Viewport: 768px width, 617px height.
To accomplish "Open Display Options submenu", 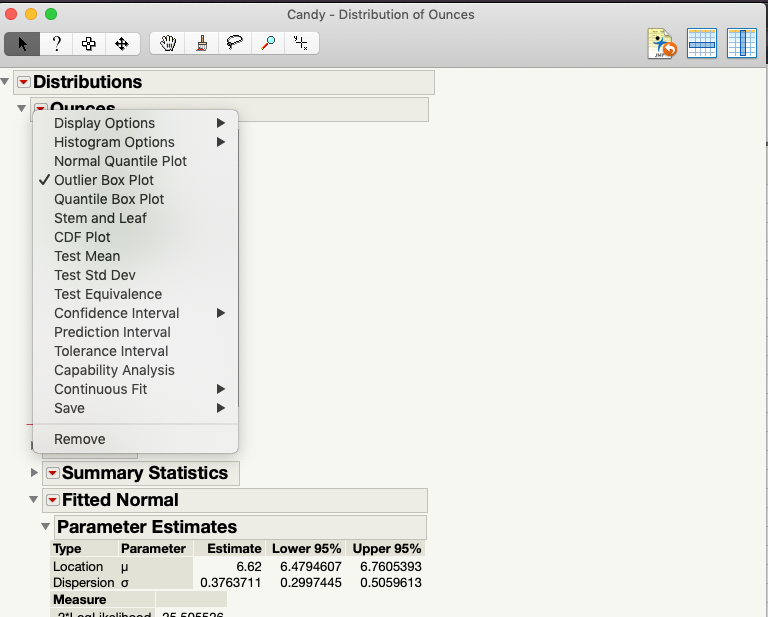I will (135, 123).
